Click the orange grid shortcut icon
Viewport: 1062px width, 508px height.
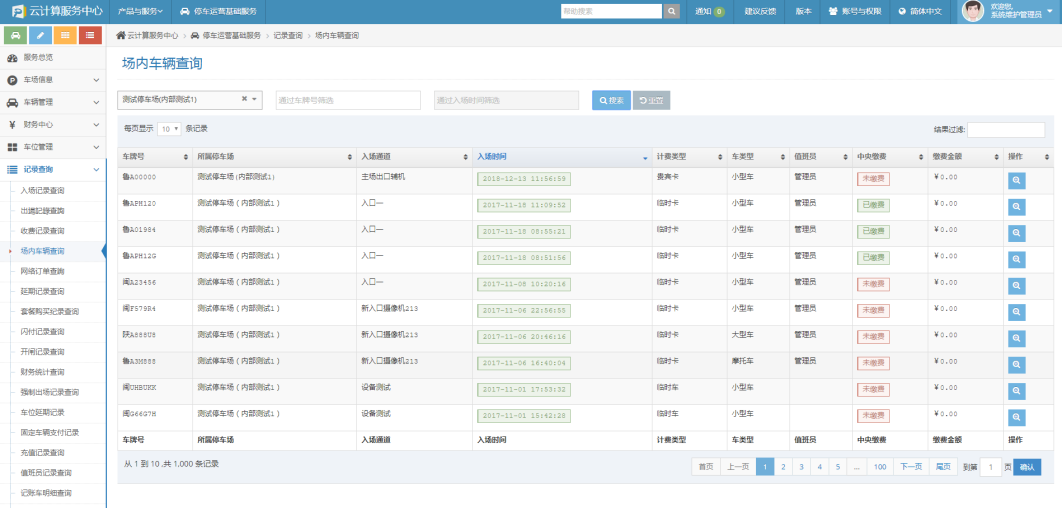[x=66, y=35]
